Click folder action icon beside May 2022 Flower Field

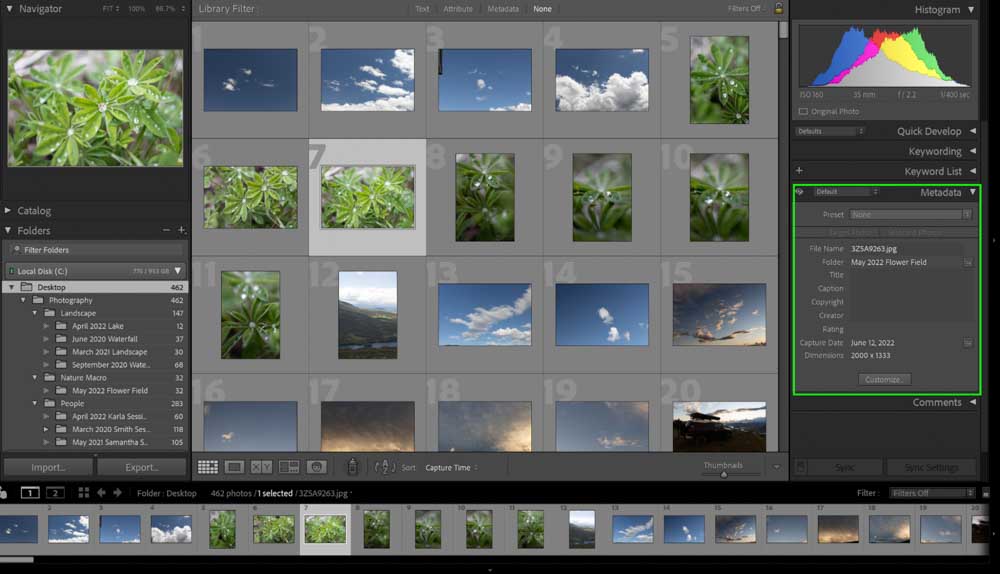pos(967,262)
